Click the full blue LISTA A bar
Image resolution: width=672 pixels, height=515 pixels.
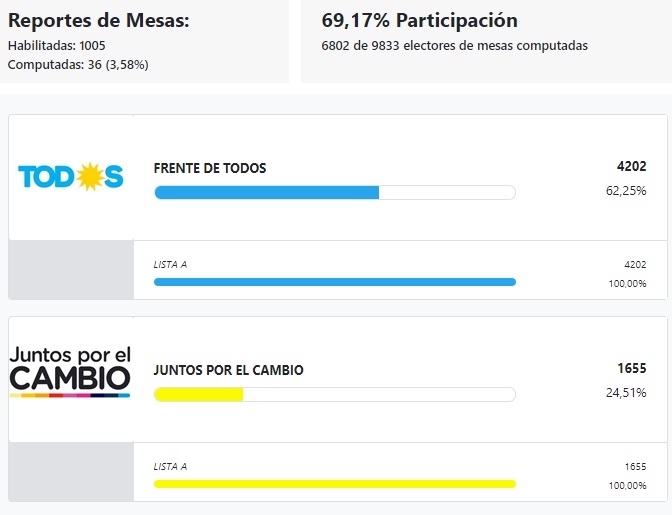[x=334, y=282]
